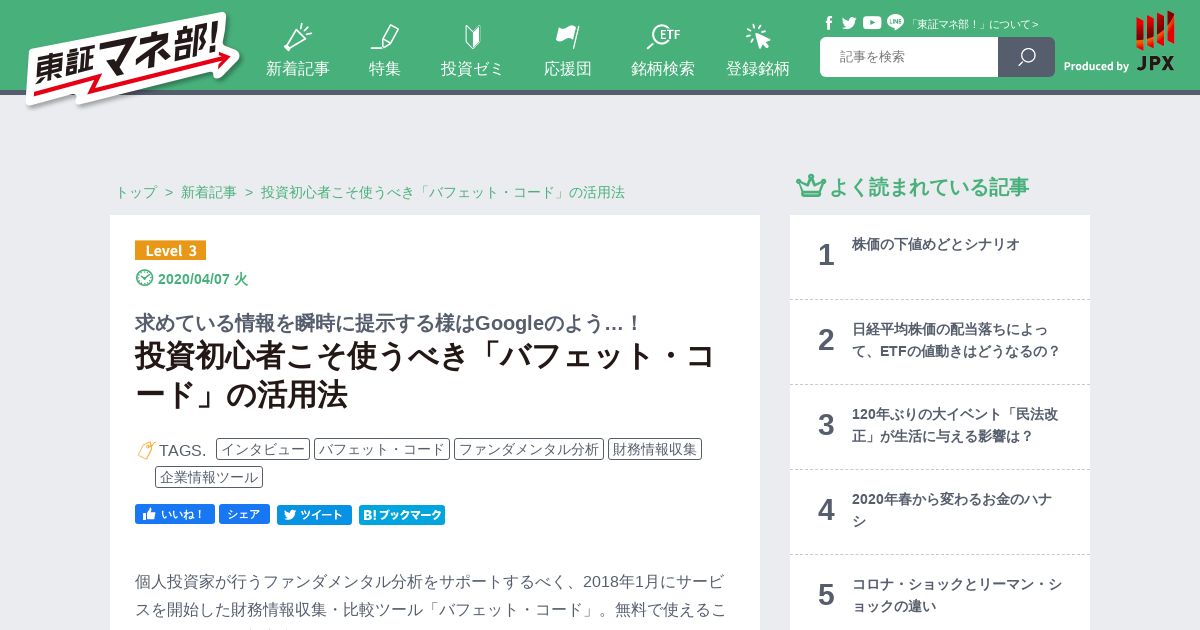Select the ファンダメンタル分析 tag
This screenshot has width=1200, height=630.
[529, 449]
